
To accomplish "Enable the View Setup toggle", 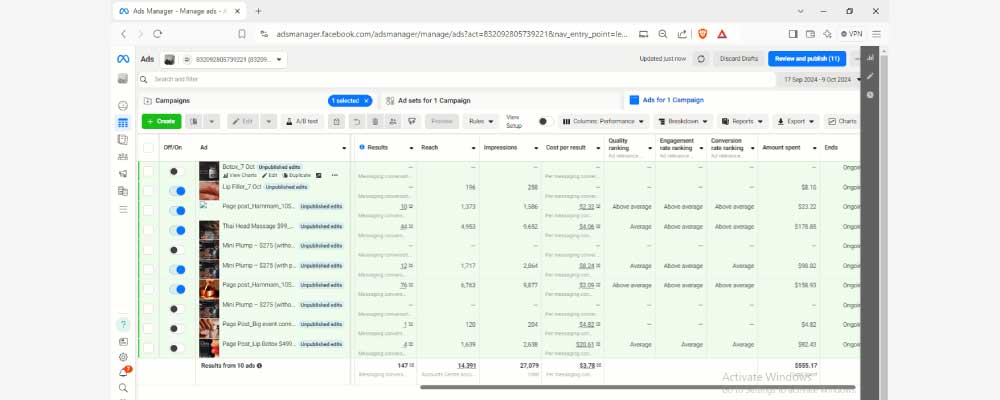I will (544, 121).
